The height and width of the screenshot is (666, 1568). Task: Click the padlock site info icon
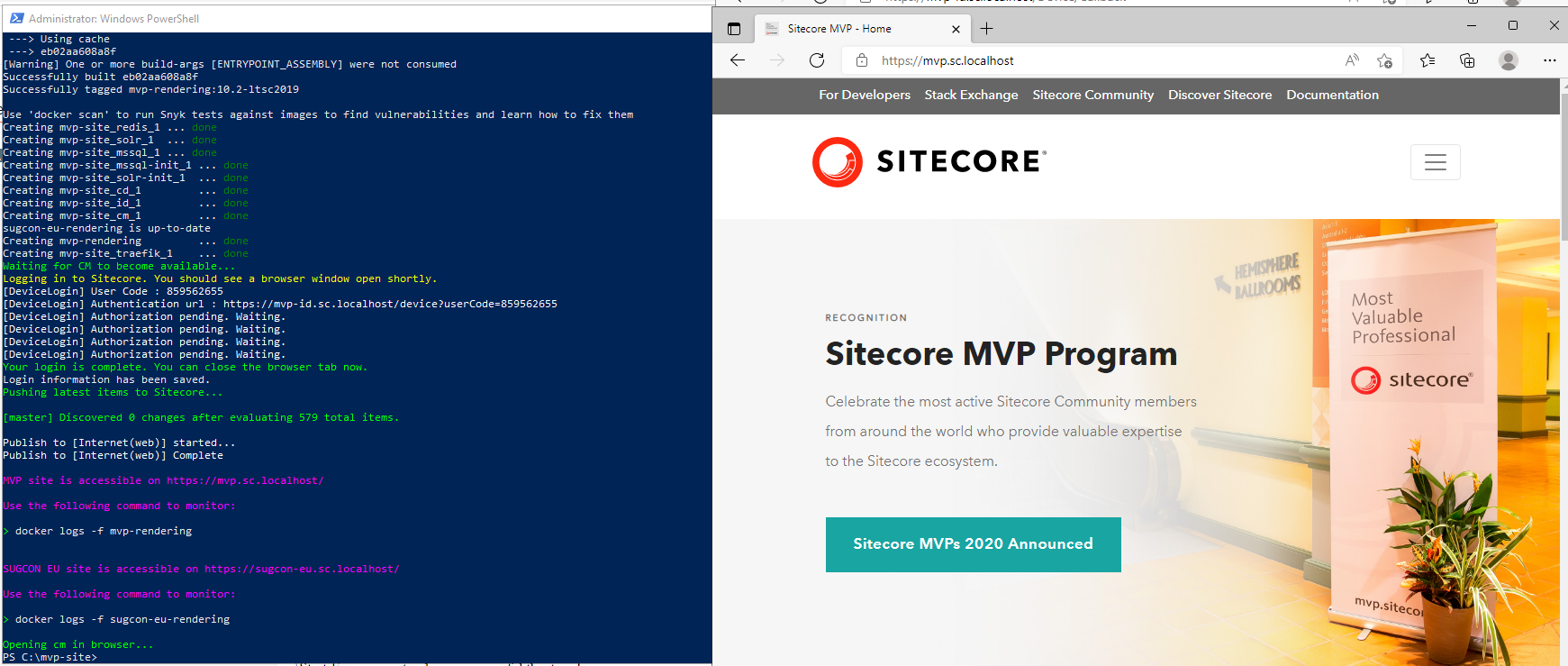coord(862,60)
